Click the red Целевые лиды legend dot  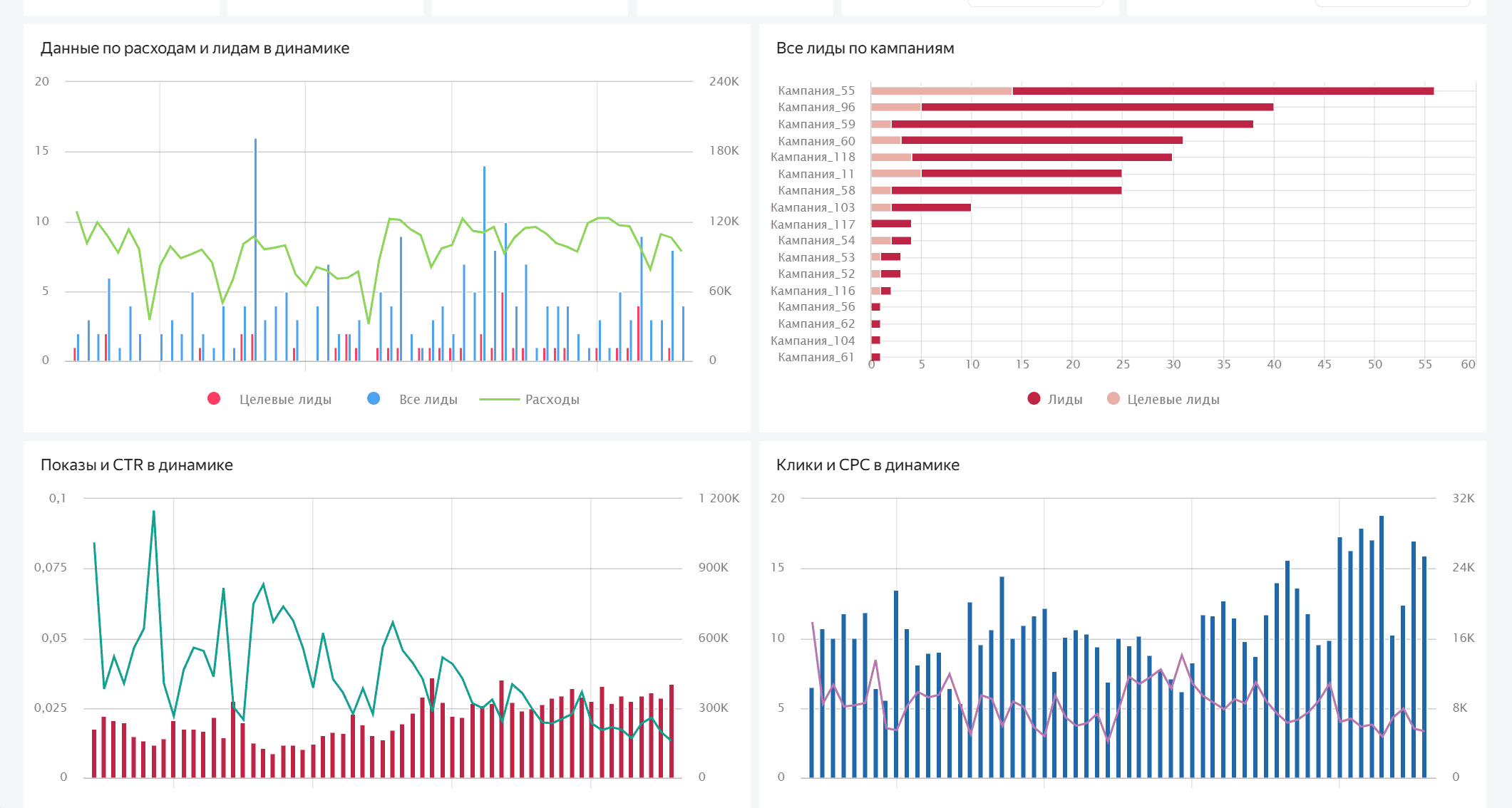(x=214, y=399)
